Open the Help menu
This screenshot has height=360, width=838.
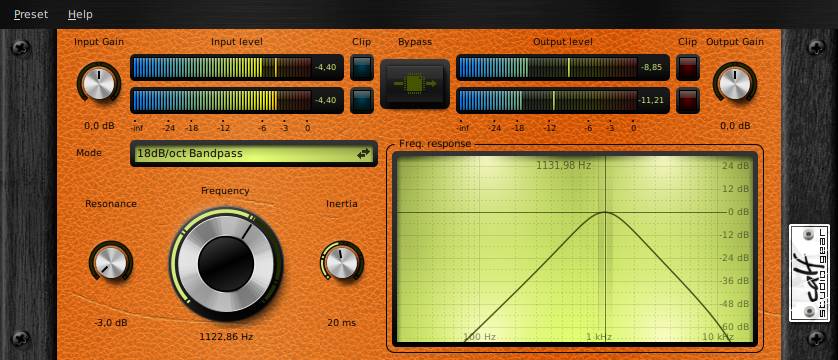pos(80,14)
